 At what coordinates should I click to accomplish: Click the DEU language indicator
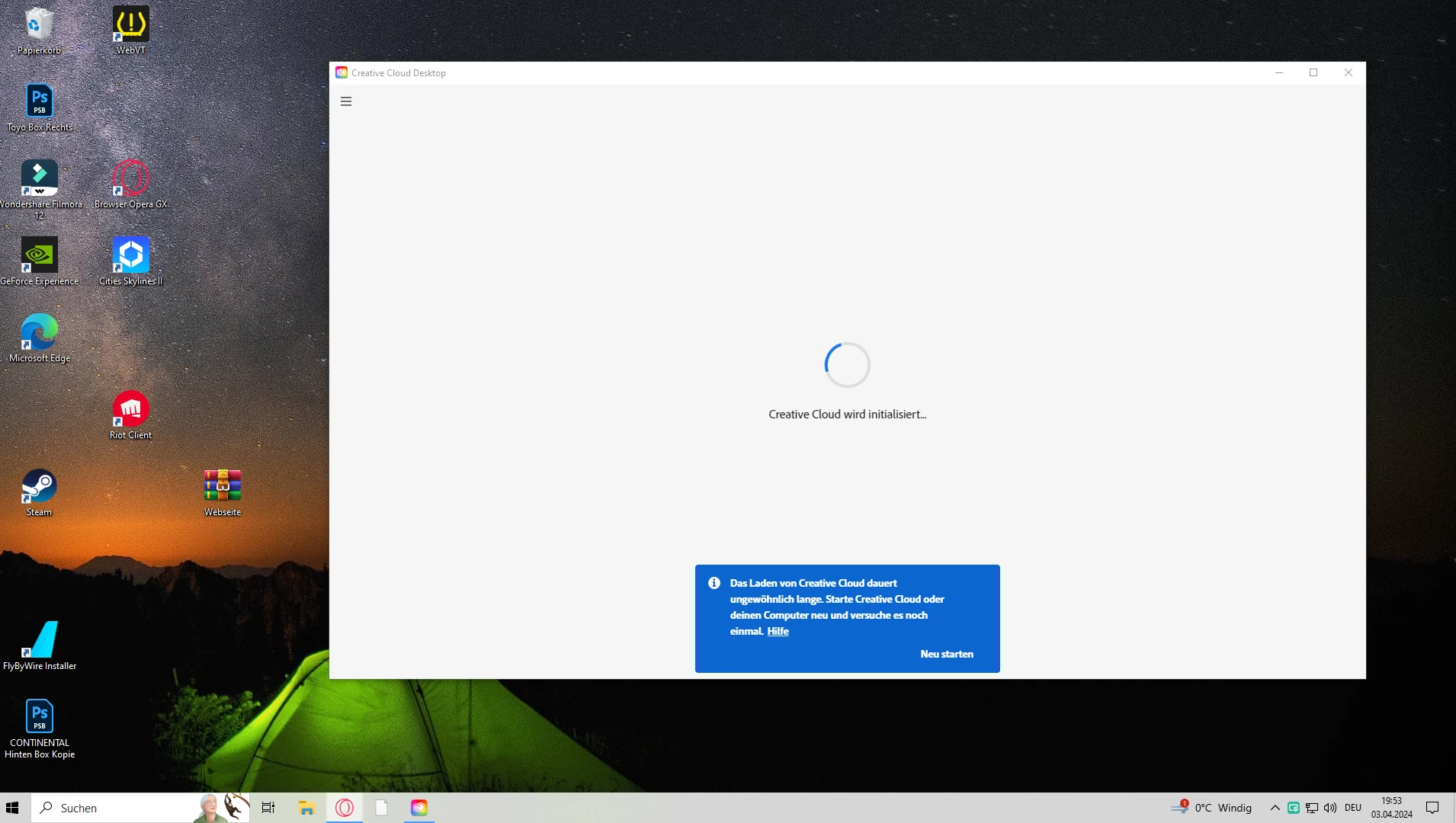click(x=1353, y=808)
